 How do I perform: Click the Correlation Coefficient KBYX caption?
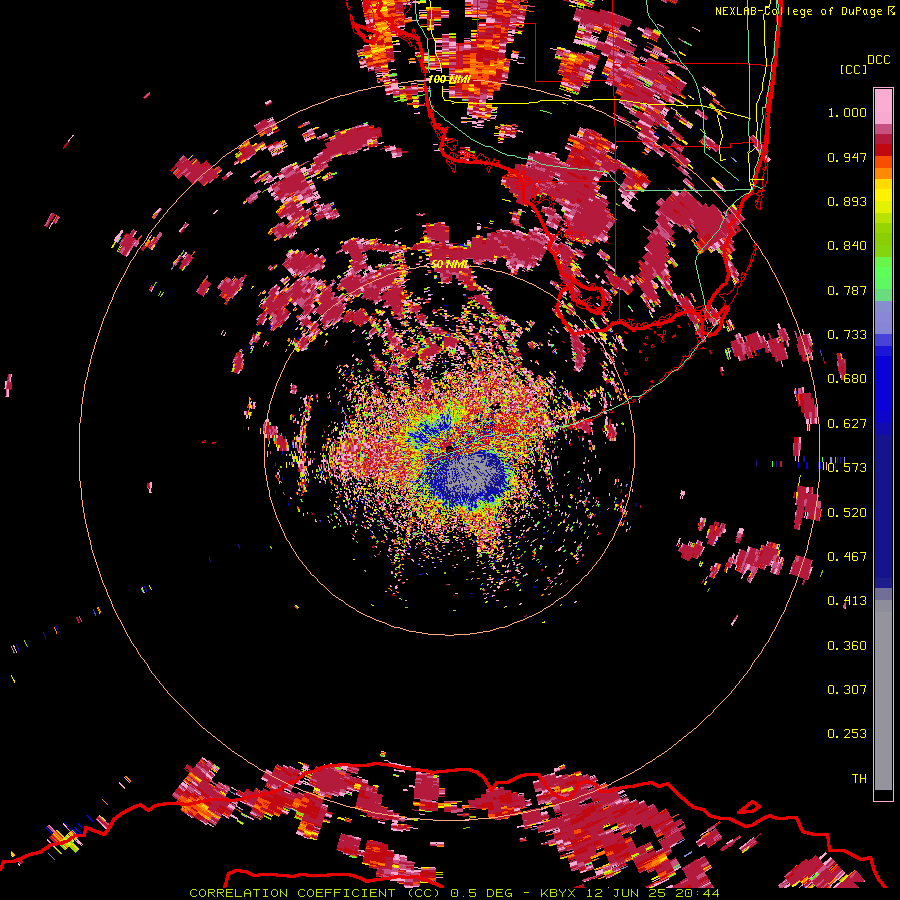coord(454,893)
